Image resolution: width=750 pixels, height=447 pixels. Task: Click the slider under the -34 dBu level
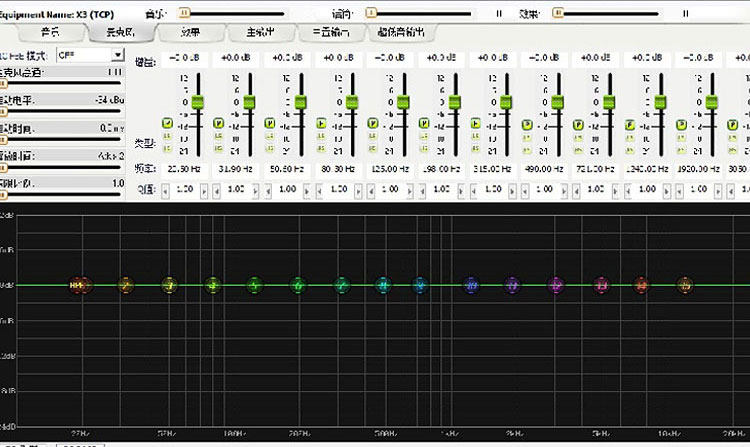click(62, 112)
